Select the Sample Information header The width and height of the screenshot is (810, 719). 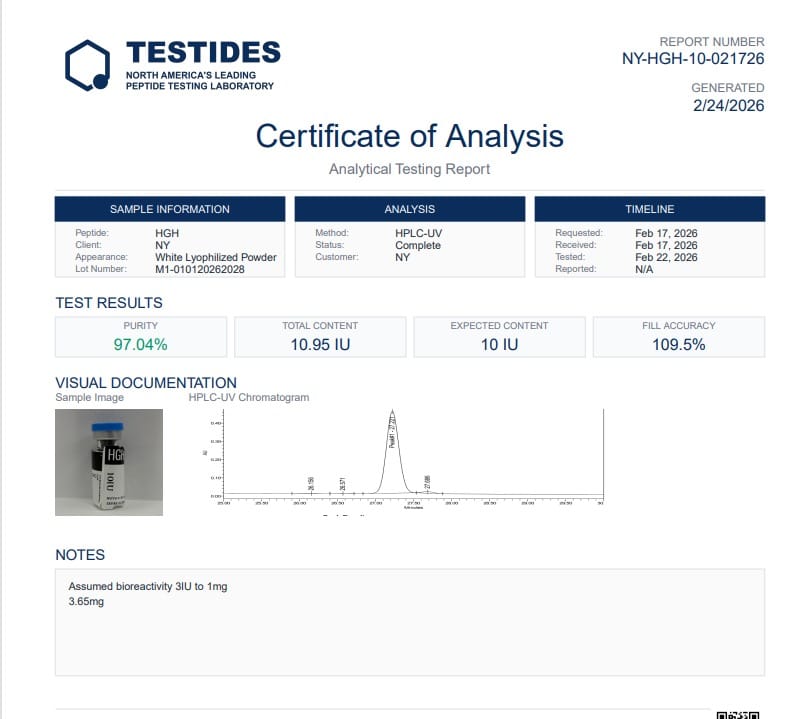169,209
